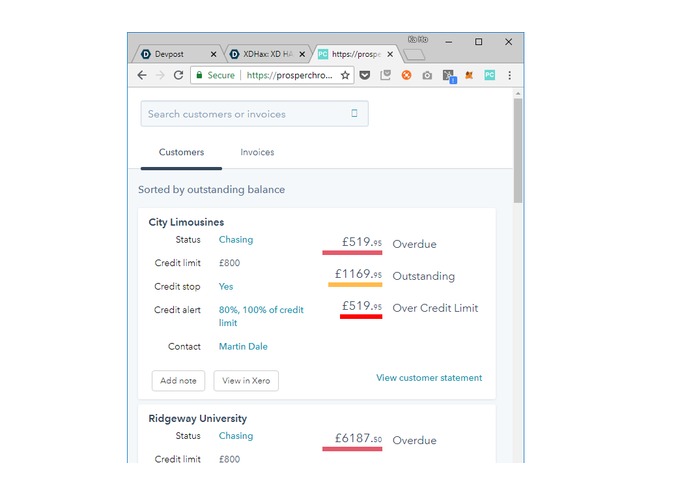Open the Martin Dale contact link
The image size is (695, 494).
[243, 346]
